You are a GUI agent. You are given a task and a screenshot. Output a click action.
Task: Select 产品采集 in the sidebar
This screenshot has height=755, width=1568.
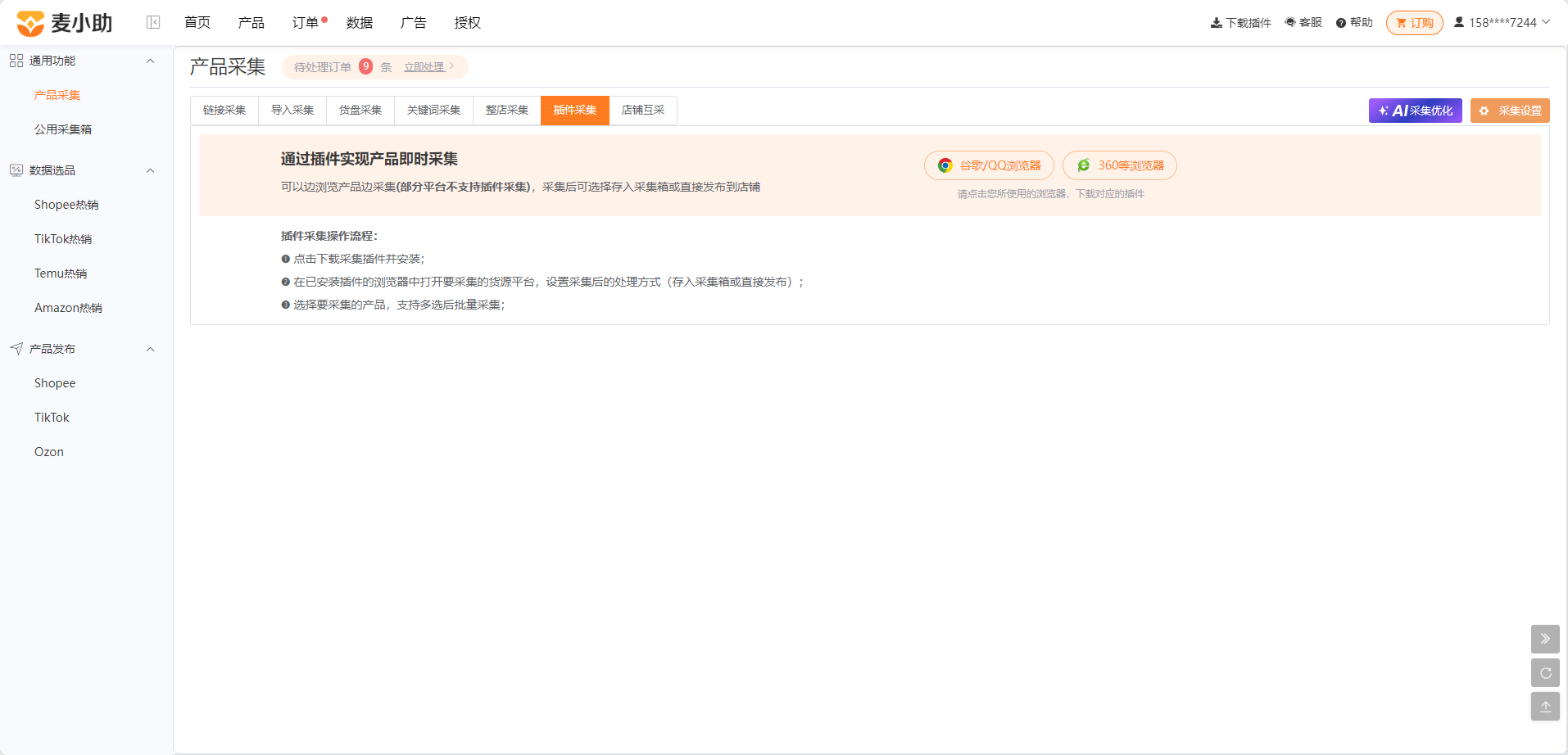tap(57, 95)
